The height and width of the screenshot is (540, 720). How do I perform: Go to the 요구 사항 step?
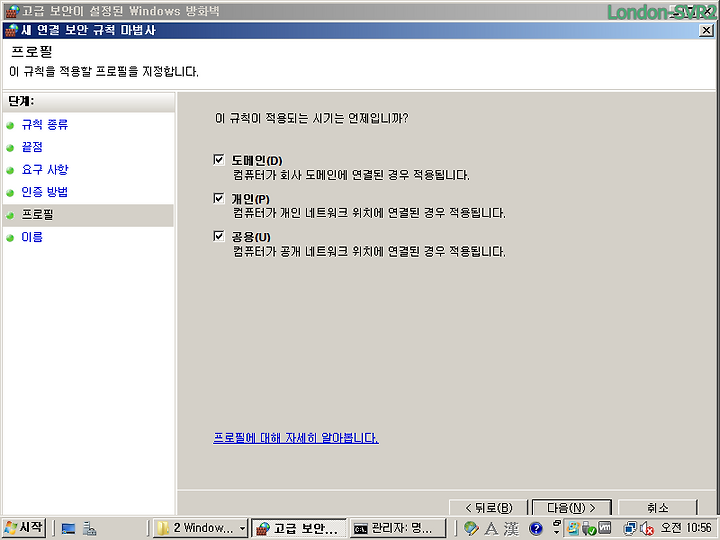pyautogui.click(x=45, y=169)
